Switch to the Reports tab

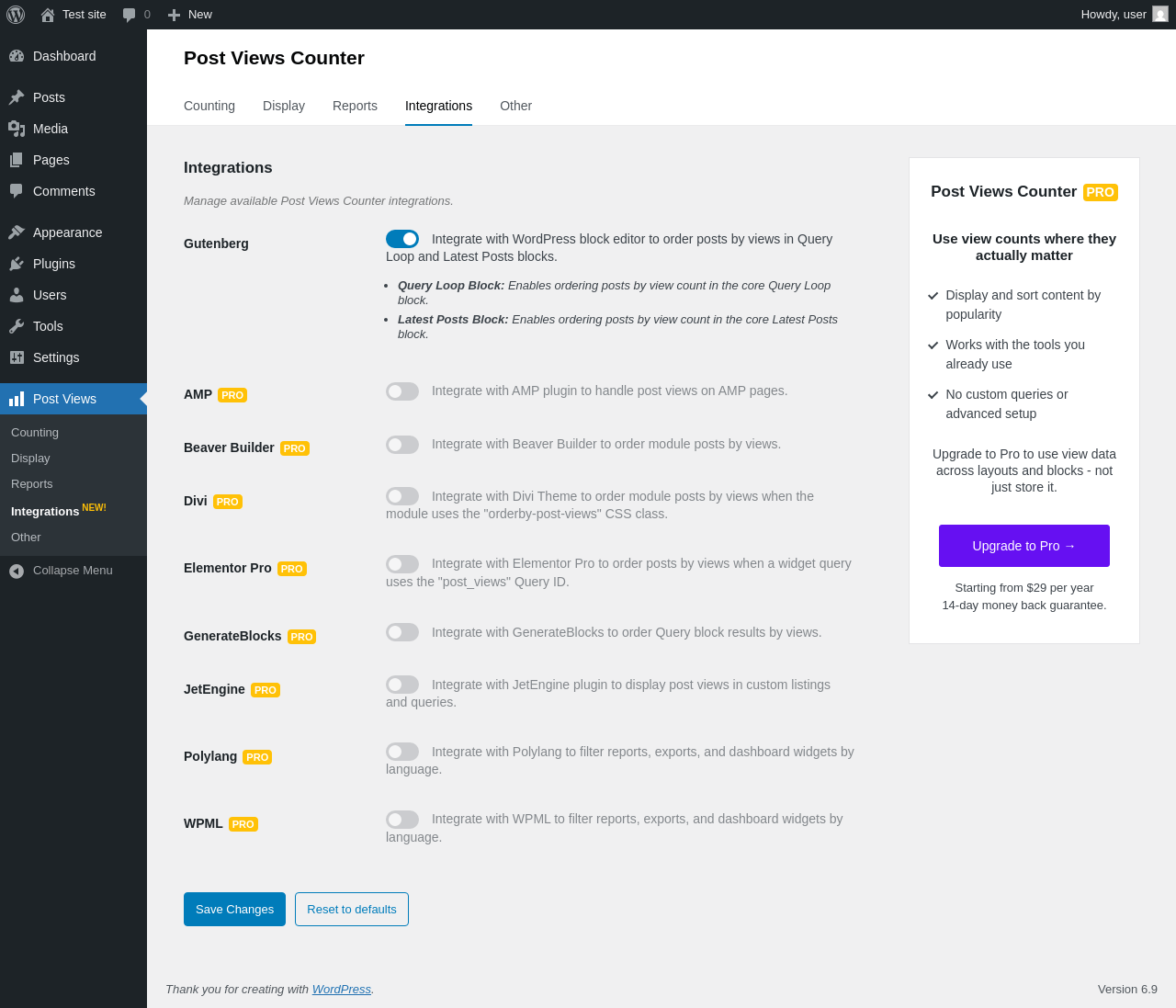click(355, 106)
